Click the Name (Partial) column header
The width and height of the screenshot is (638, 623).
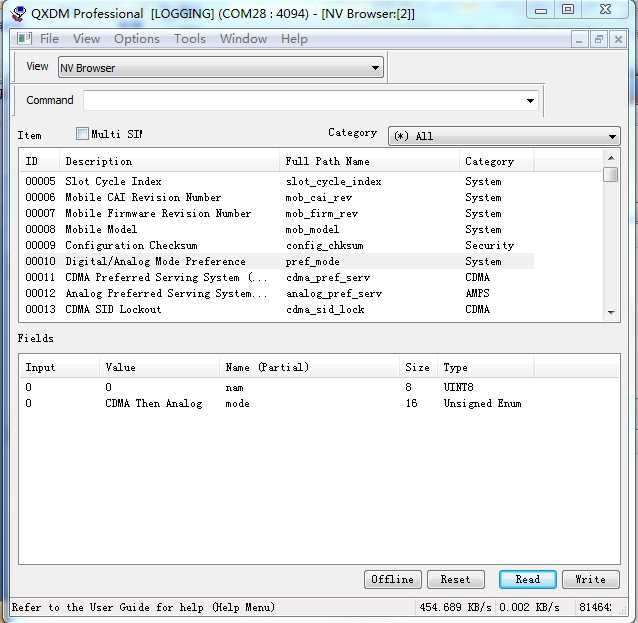[x=310, y=367]
